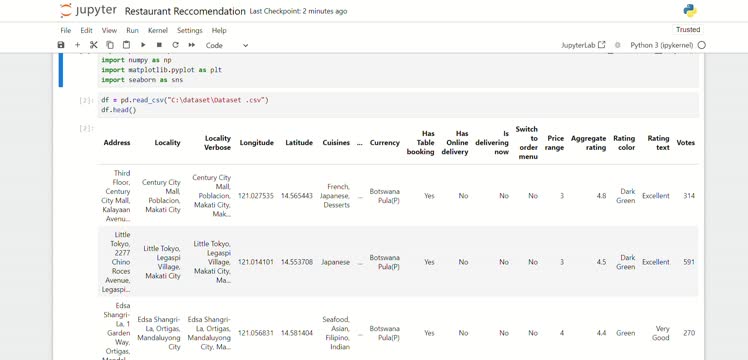The height and width of the screenshot is (360, 748).
Task: Insert a new cell with plus icon
Action: pyautogui.click(x=77, y=45)
